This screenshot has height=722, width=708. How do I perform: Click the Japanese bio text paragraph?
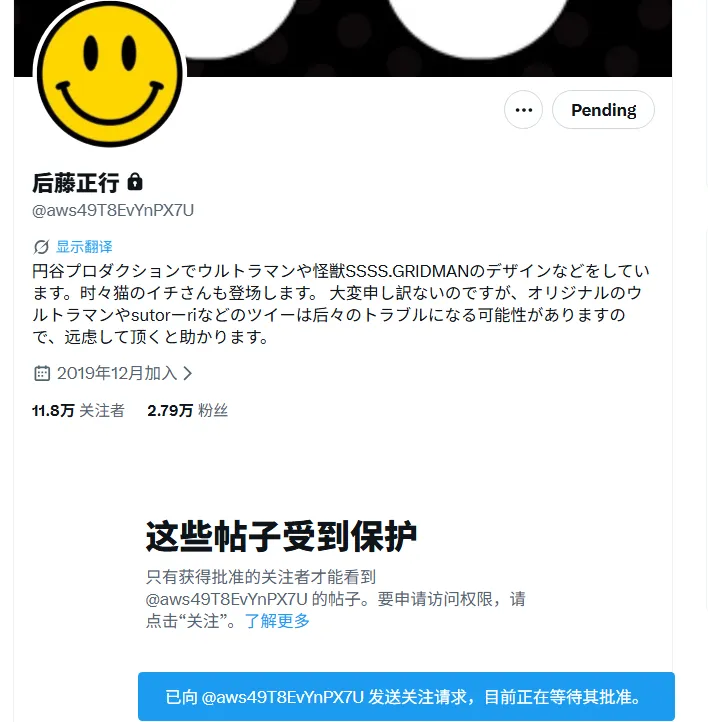[x=341, y=304]
